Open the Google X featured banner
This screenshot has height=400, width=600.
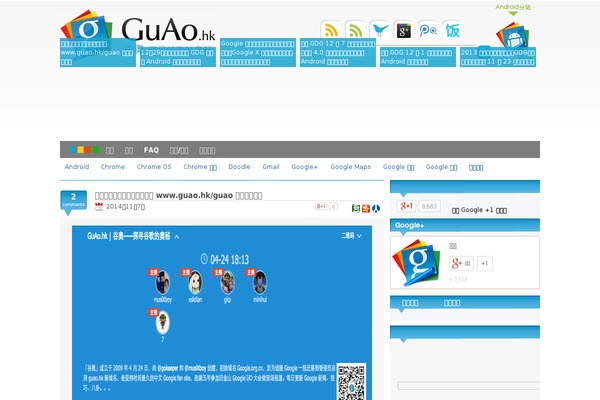[x=258, y=52]
